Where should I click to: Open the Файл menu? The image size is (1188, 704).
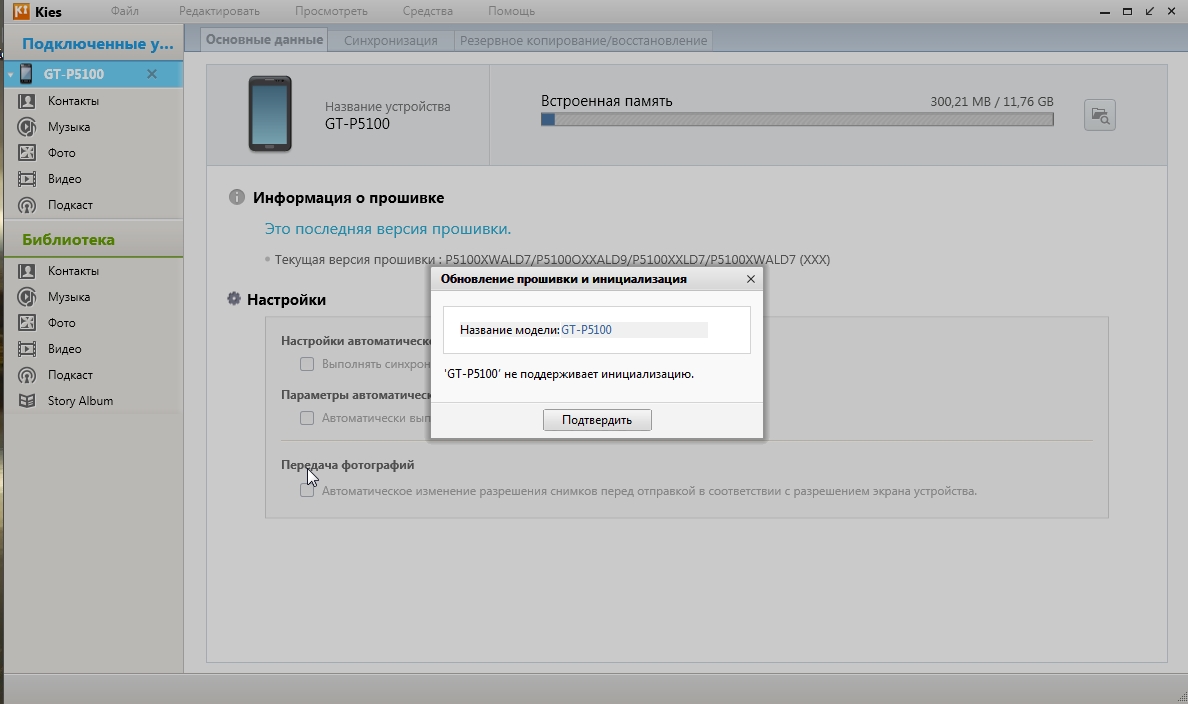click(124, 11)
